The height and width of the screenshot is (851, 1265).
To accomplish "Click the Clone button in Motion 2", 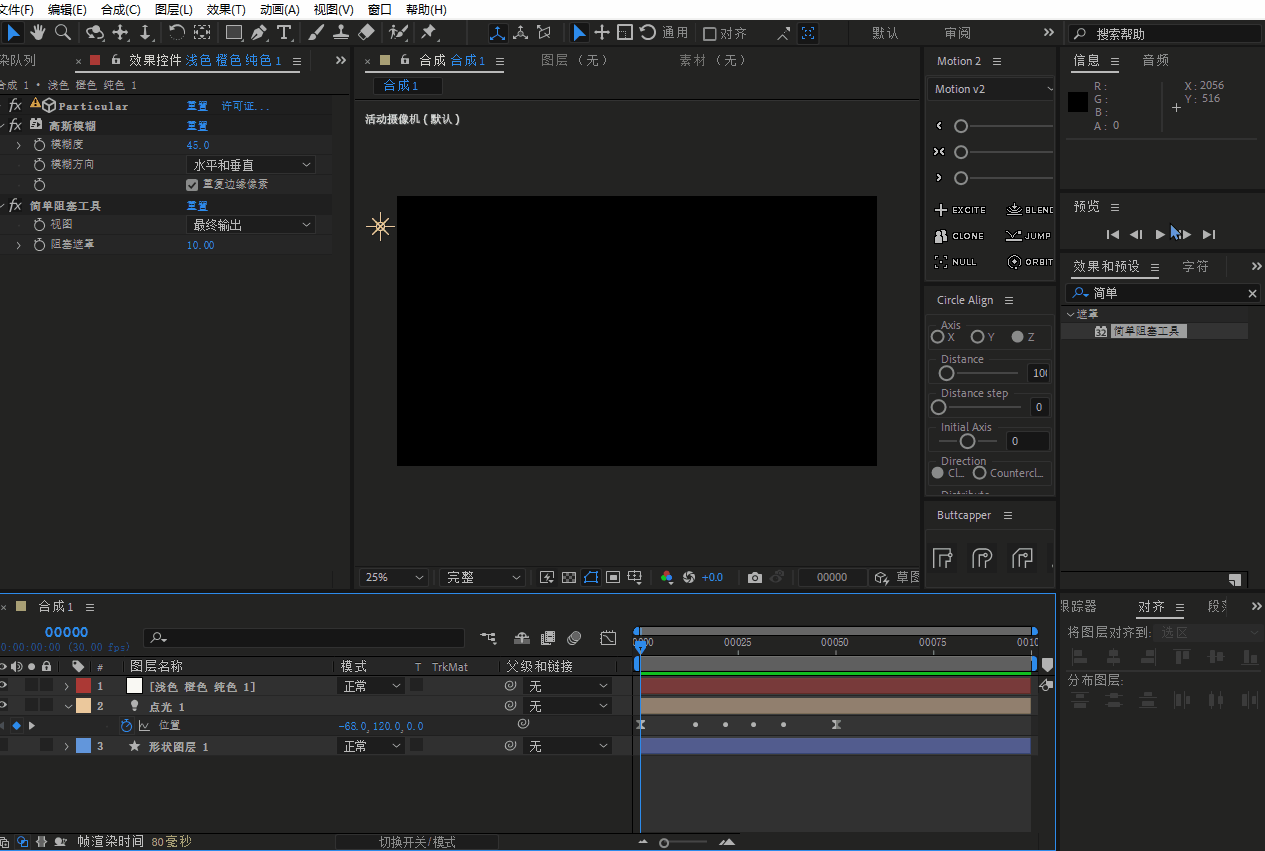I will click(959, 236).
